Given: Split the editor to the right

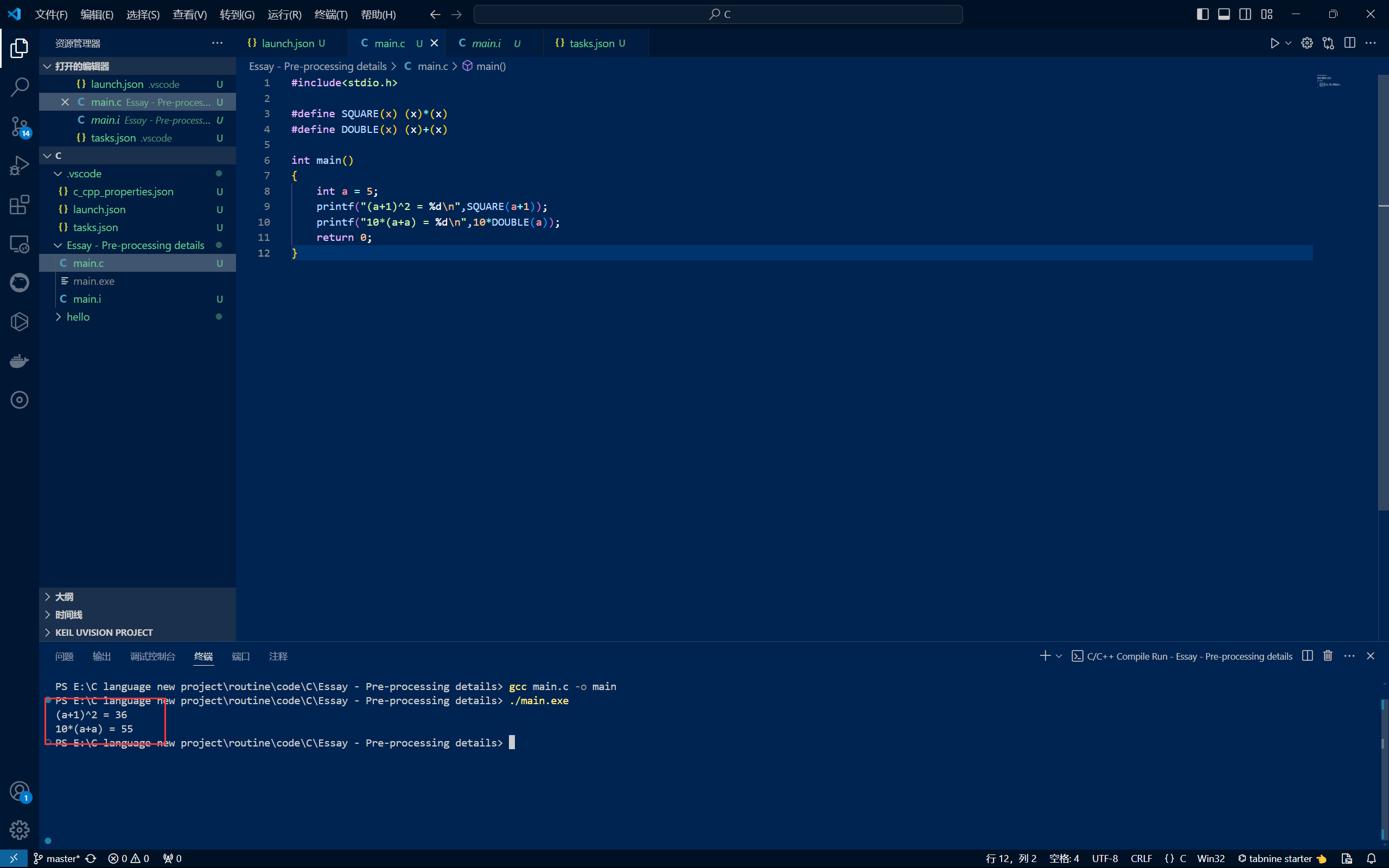Looking at the screenshot, I should (1349, 43).
